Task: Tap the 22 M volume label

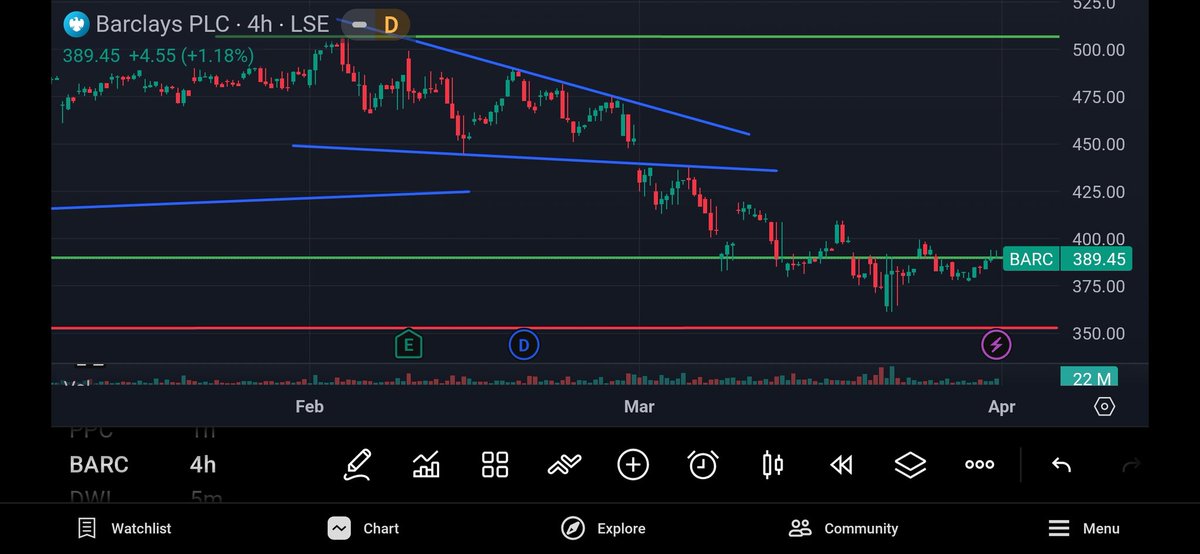Action: tap(1089, 377)
